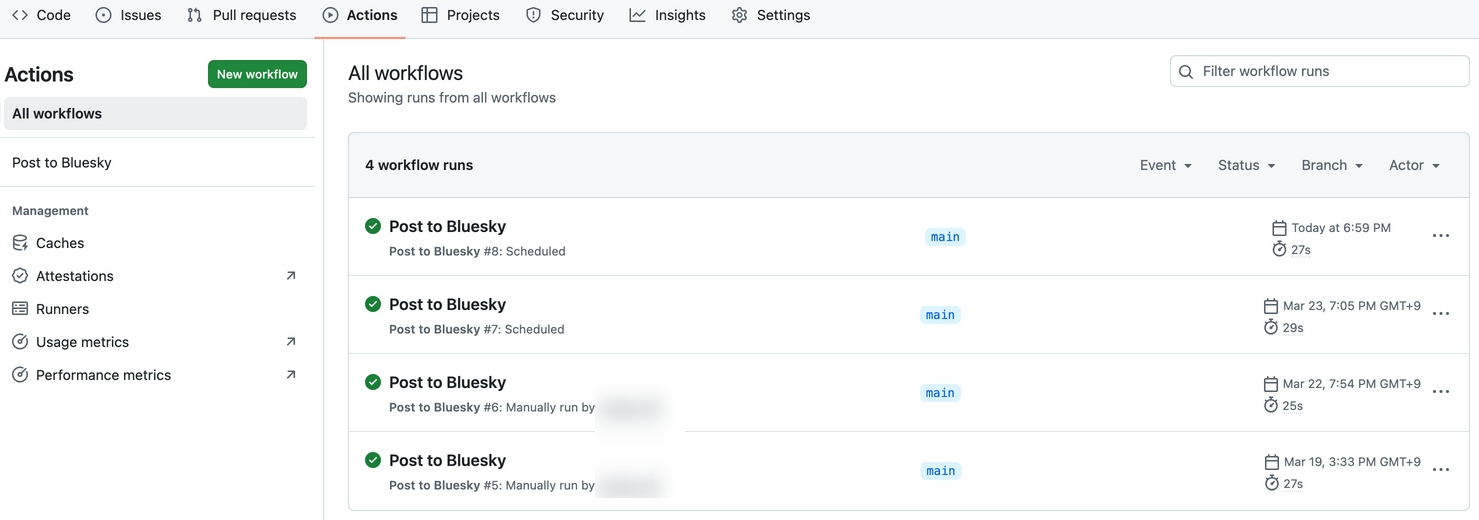
Task: Open Post to Bluesky run #7
Action: [x=447, y=304]
